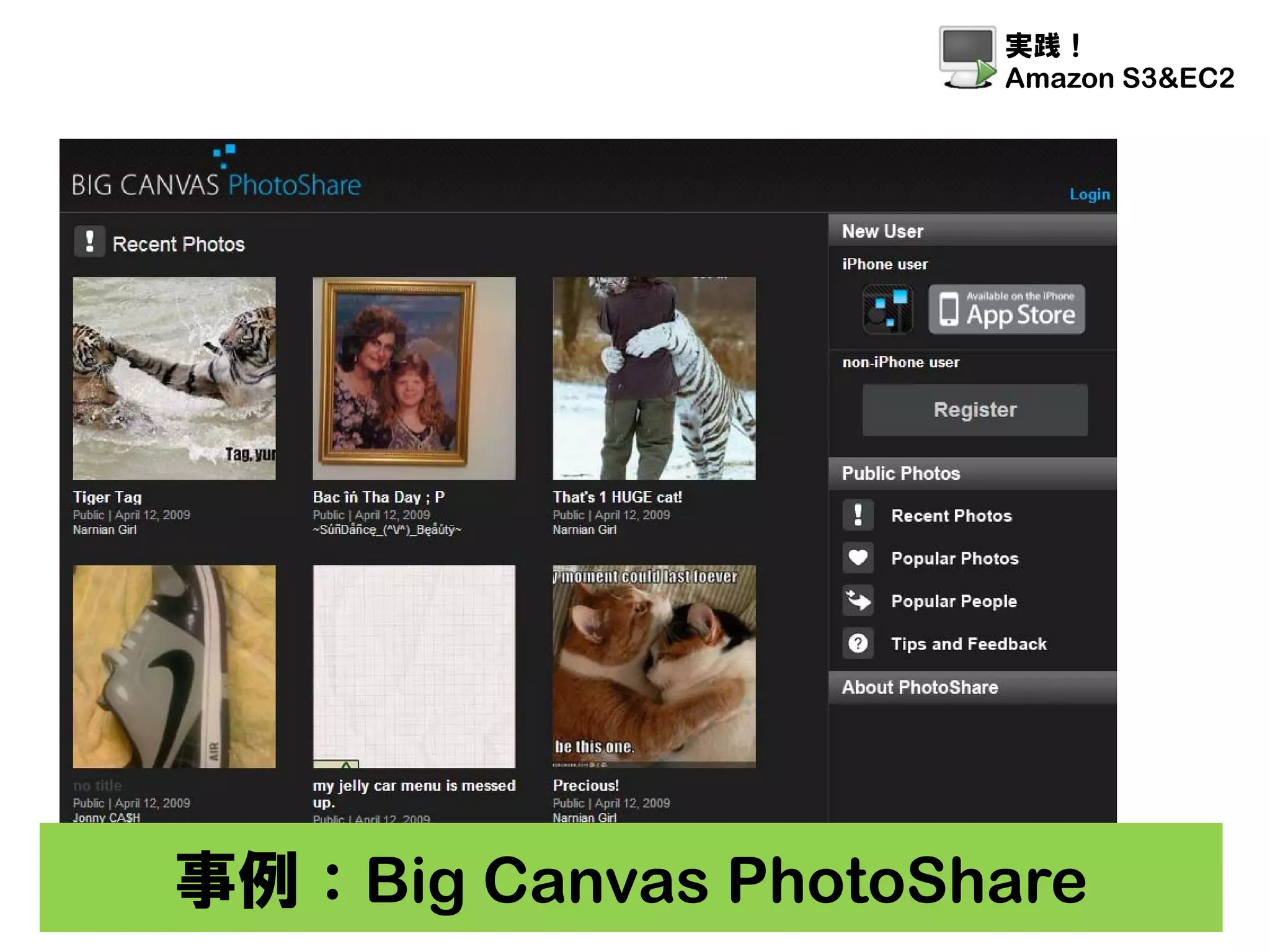Collapse the New User section header
The height and width of the screenshot is (952, 1270).
pos(972,231)
